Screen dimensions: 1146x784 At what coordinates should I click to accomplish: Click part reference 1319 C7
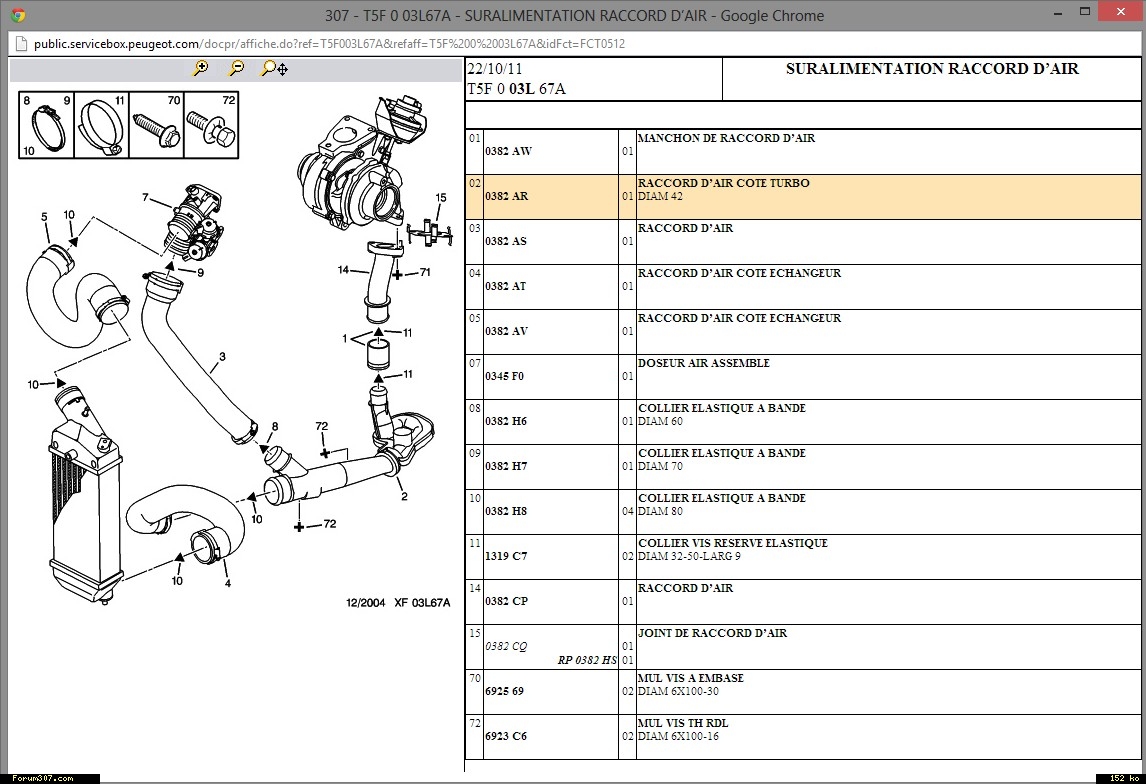pos(505,557)
